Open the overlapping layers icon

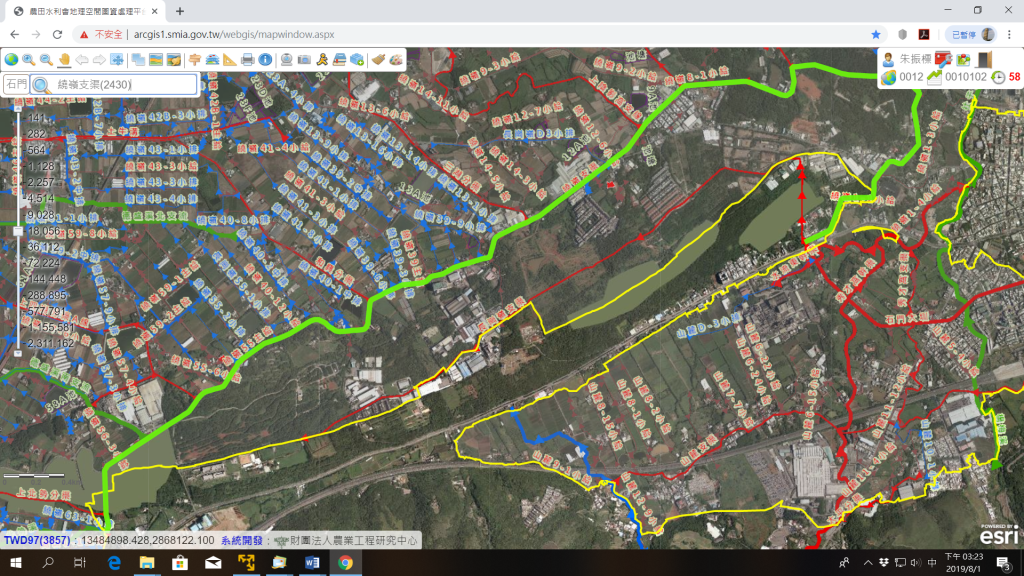click(138, 59)
